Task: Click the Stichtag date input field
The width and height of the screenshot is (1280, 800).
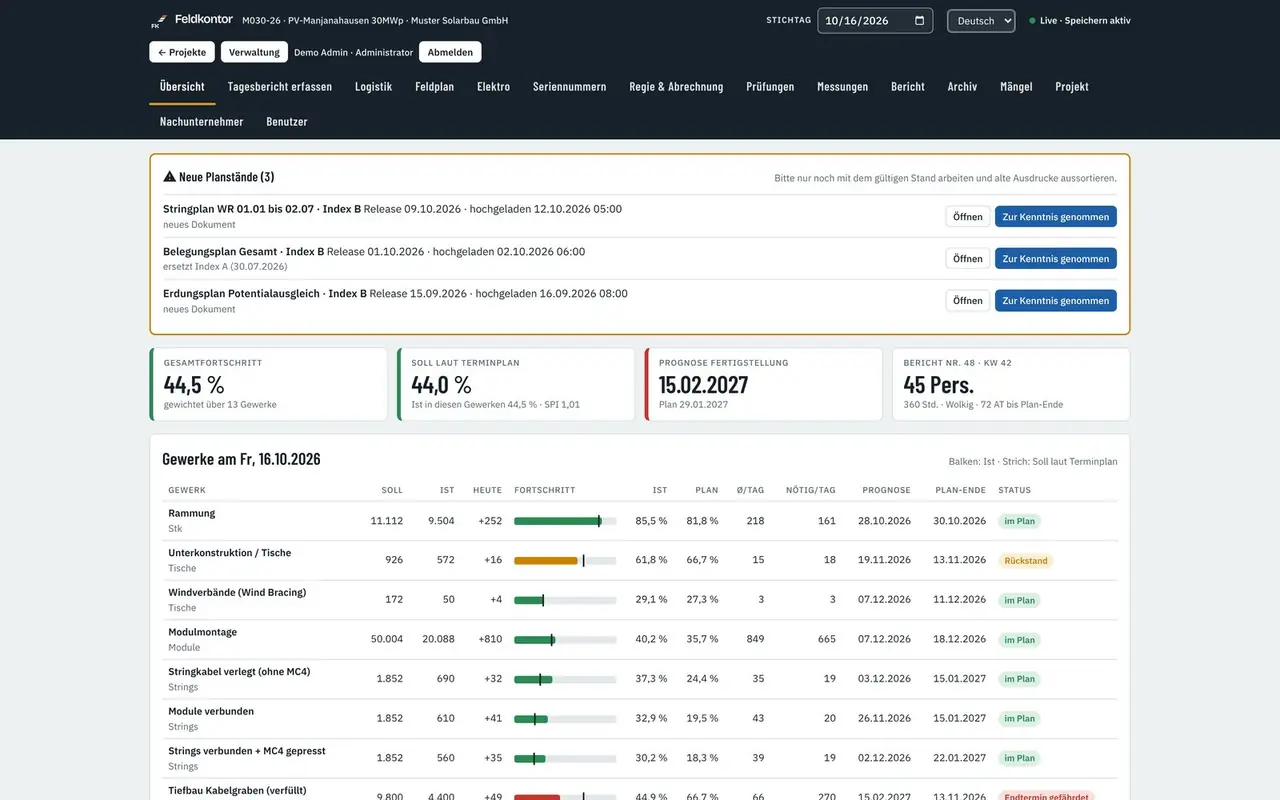Action: tap(875, 21)
